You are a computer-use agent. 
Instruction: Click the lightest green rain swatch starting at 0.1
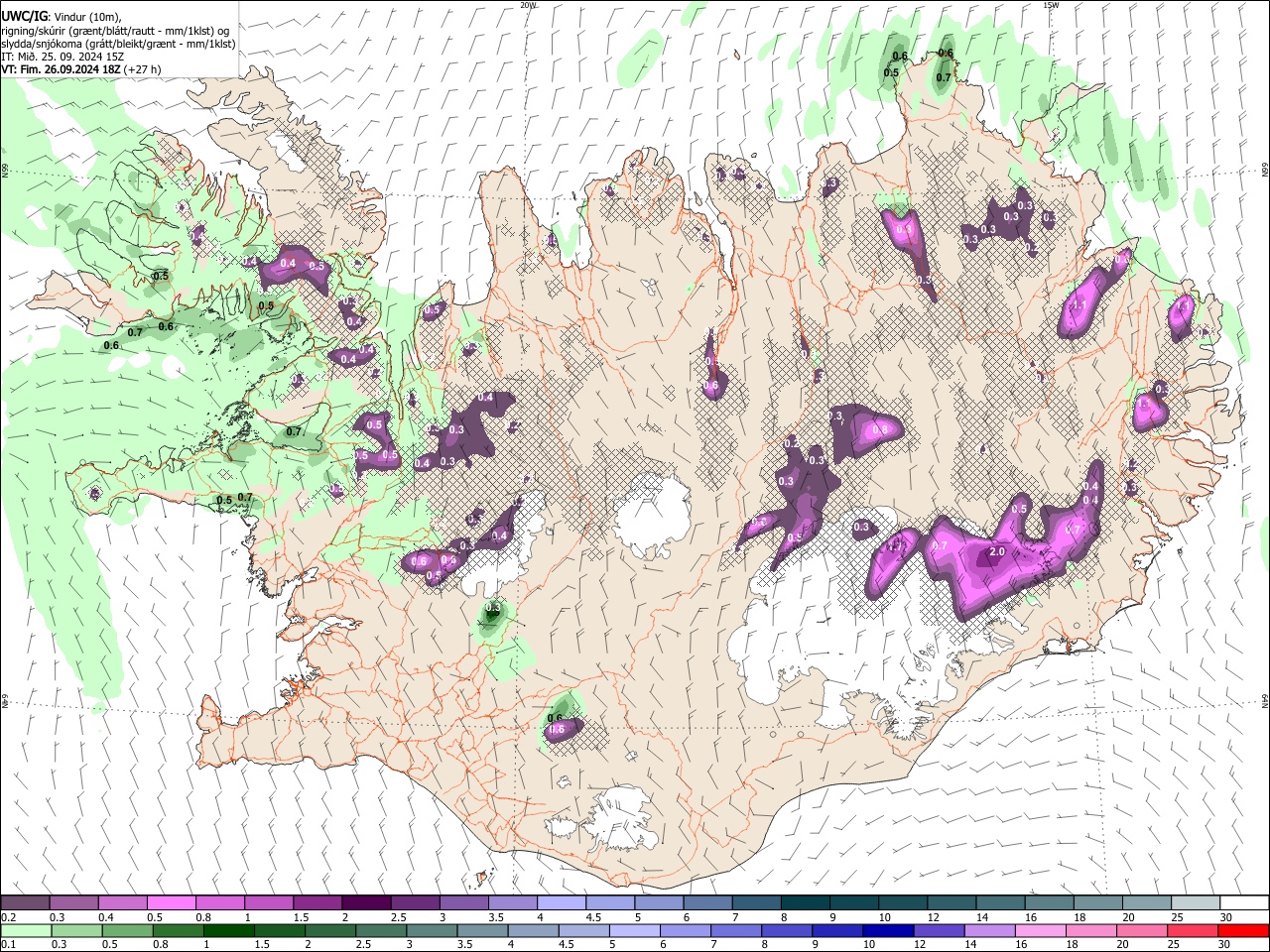(26, 930)
